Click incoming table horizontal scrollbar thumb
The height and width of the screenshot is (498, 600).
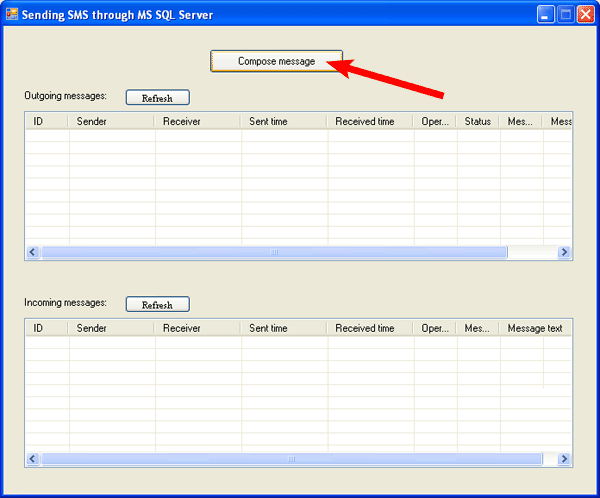coord(292,459)
